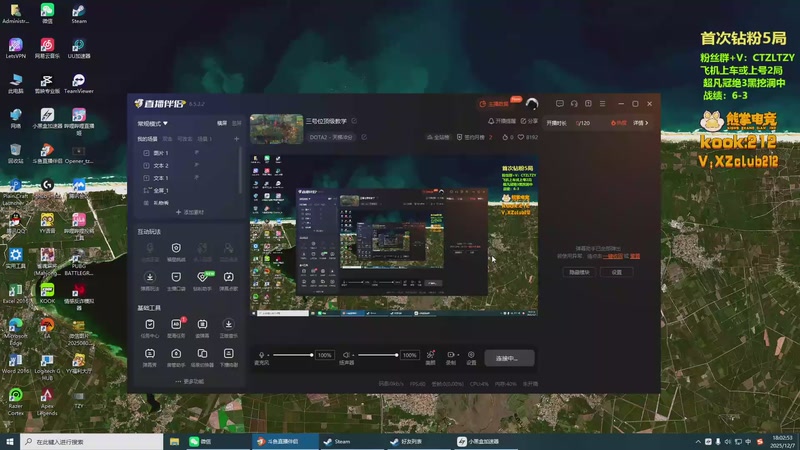Select the 场景 1 scene tab

coord(205,139)
